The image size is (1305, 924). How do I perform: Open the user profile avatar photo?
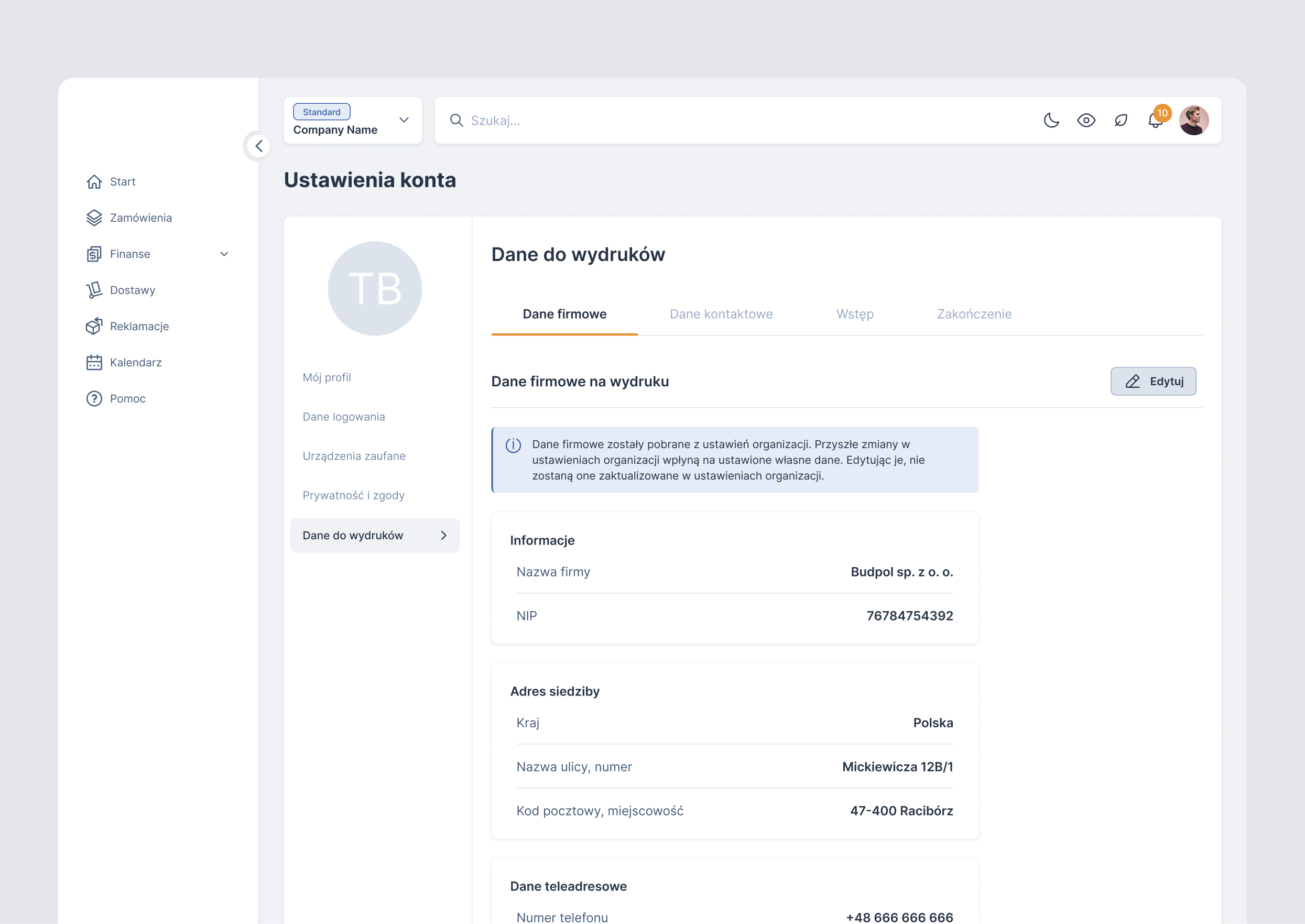tap(1193, 120)
